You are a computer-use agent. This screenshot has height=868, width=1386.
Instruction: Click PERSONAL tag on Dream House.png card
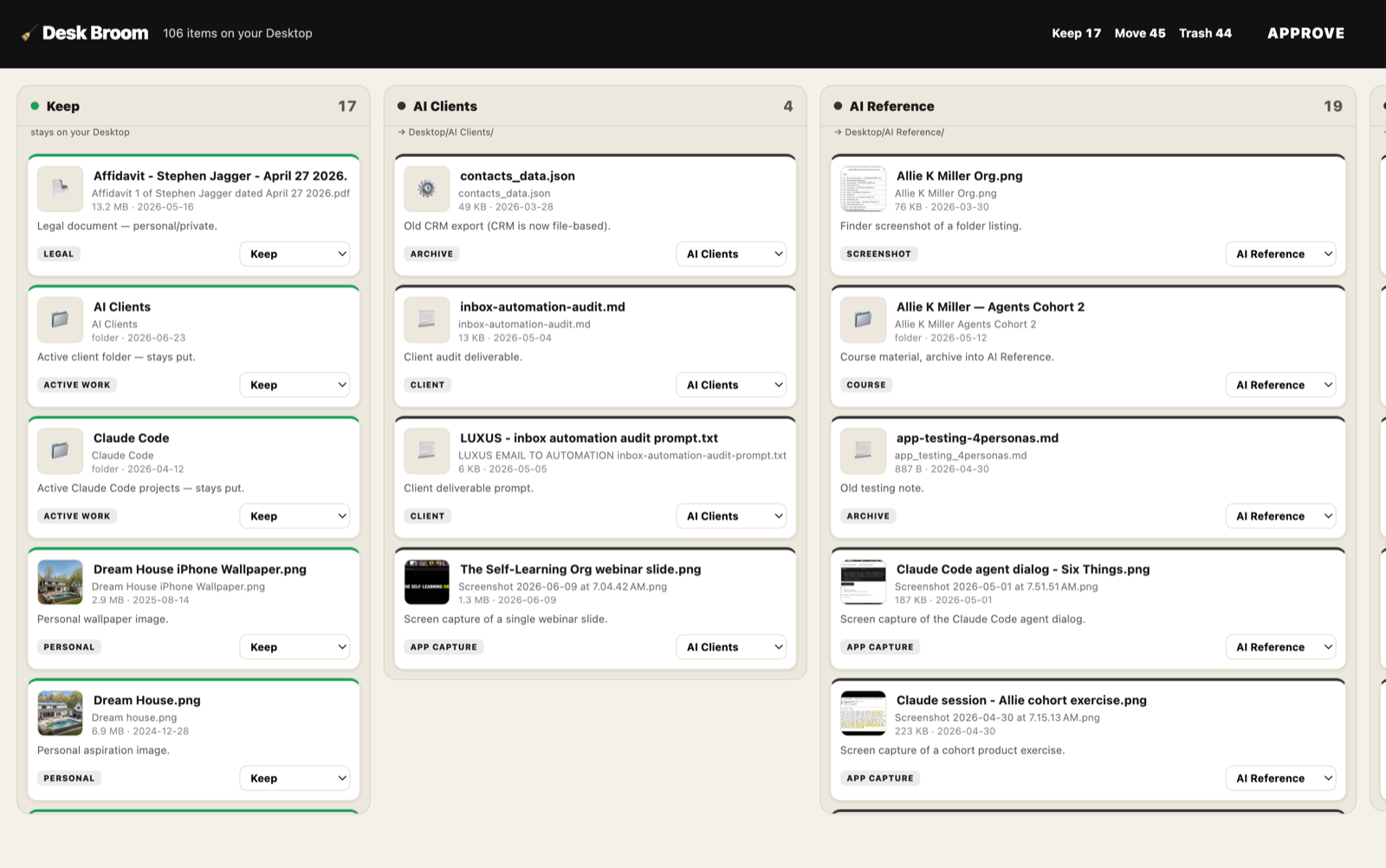[69, 778]
